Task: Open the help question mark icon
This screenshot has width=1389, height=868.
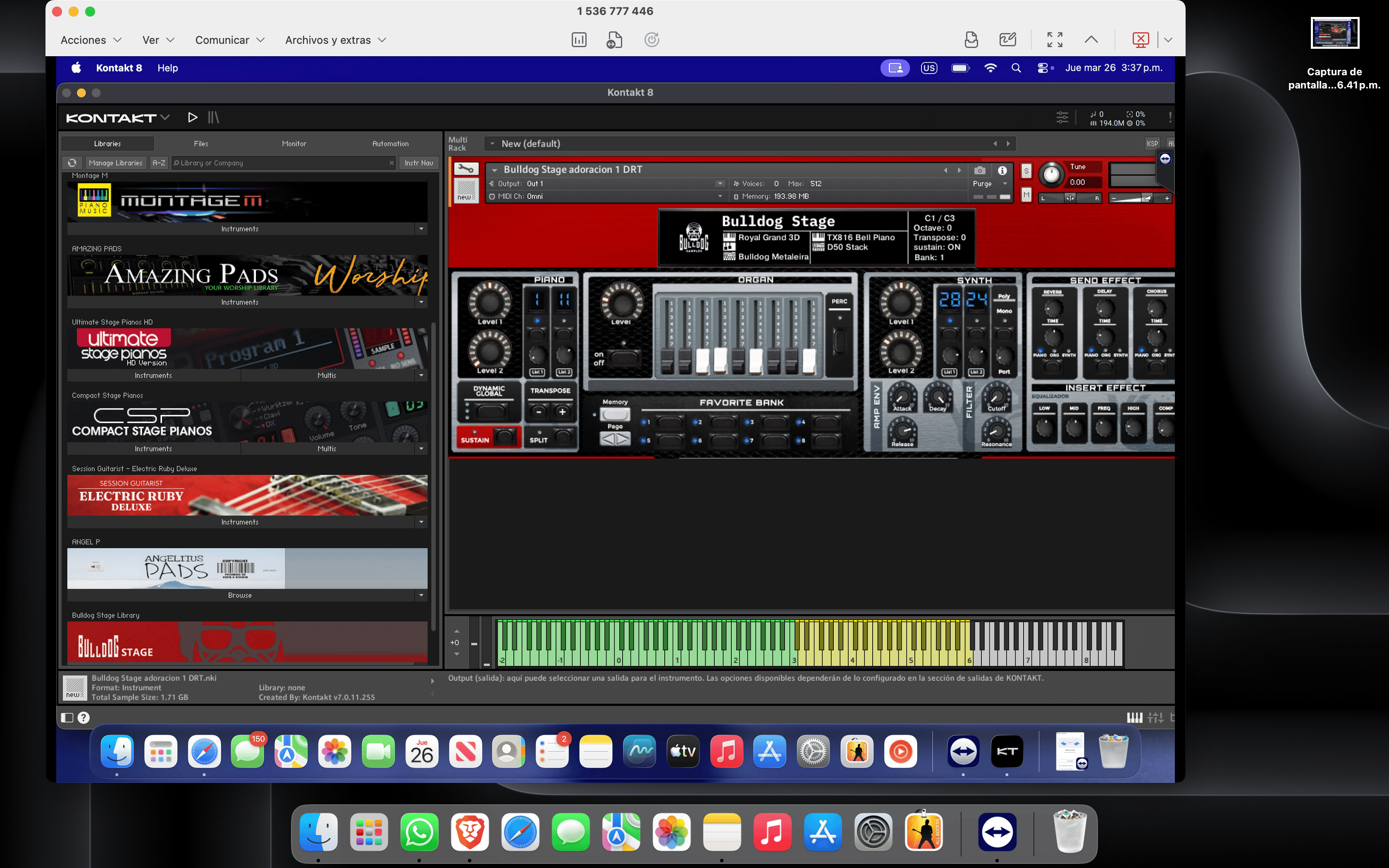Action: tap(83, 718)
